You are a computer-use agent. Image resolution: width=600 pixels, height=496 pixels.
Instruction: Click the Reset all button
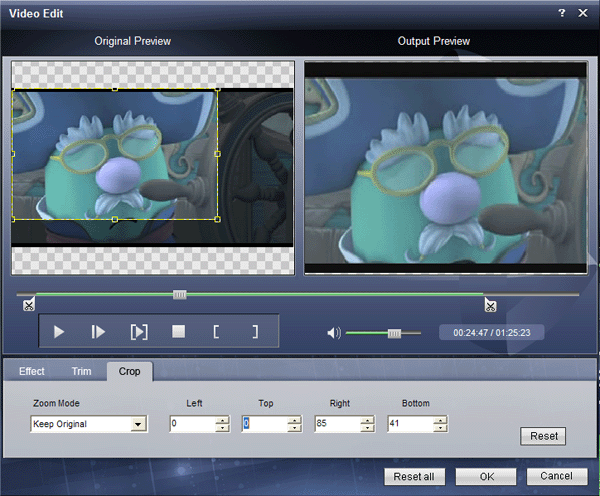click(414, 476)
